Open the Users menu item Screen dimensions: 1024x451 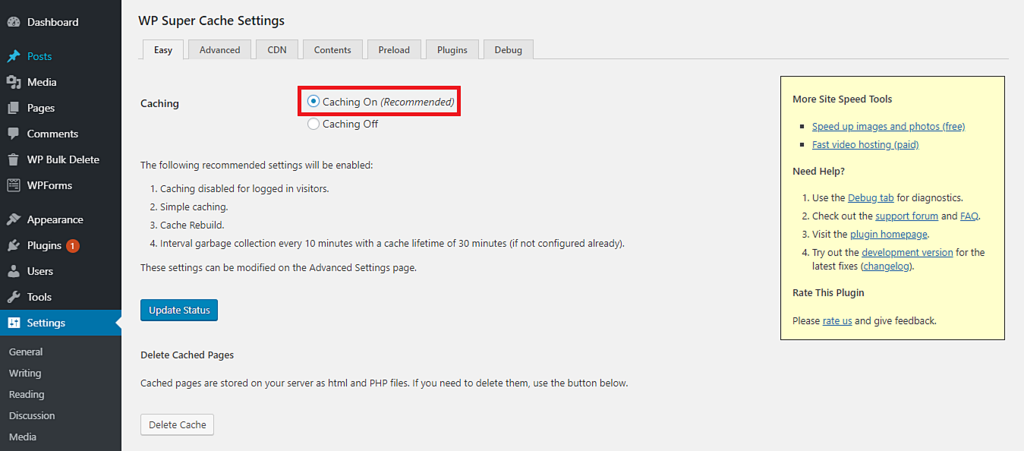click(60, 272)
